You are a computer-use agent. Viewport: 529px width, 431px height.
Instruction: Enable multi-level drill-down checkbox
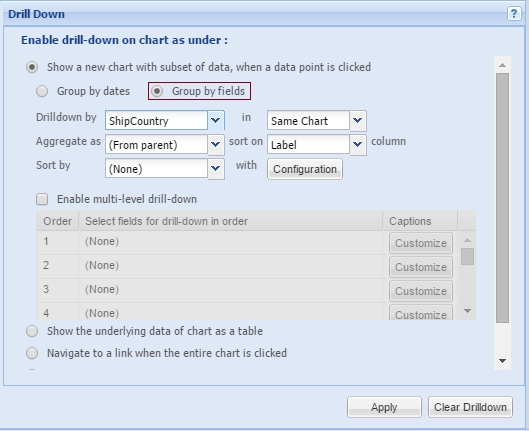tap(42, 199)
